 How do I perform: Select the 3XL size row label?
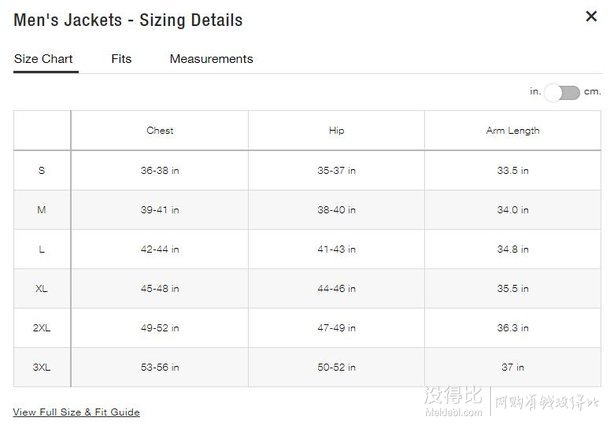[x=42, y=367]
